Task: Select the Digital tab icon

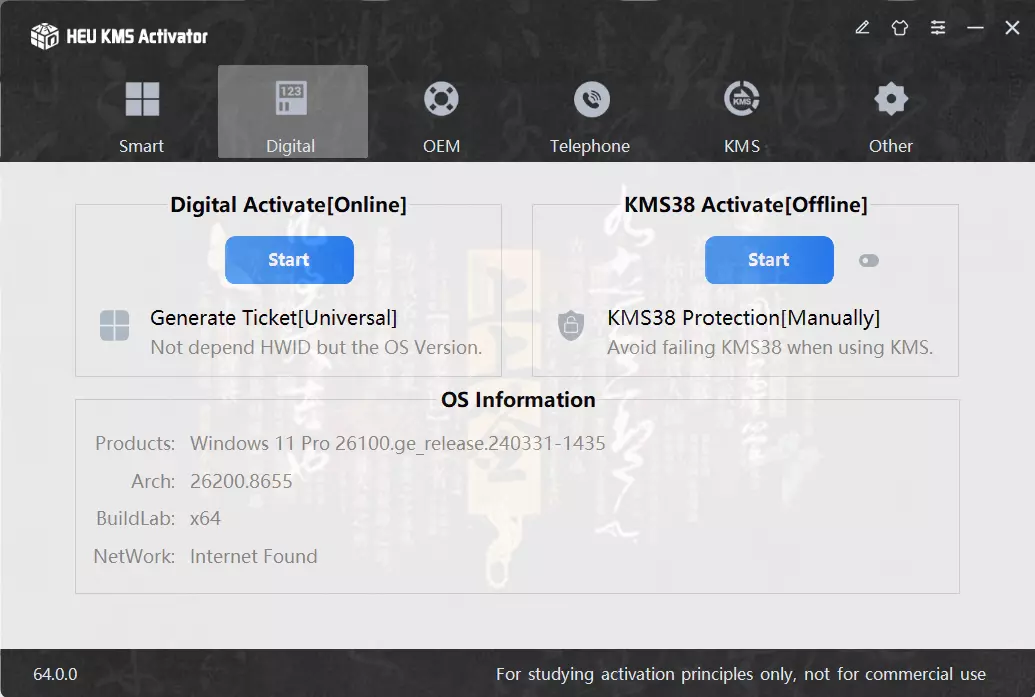Action: click(291, 99)
